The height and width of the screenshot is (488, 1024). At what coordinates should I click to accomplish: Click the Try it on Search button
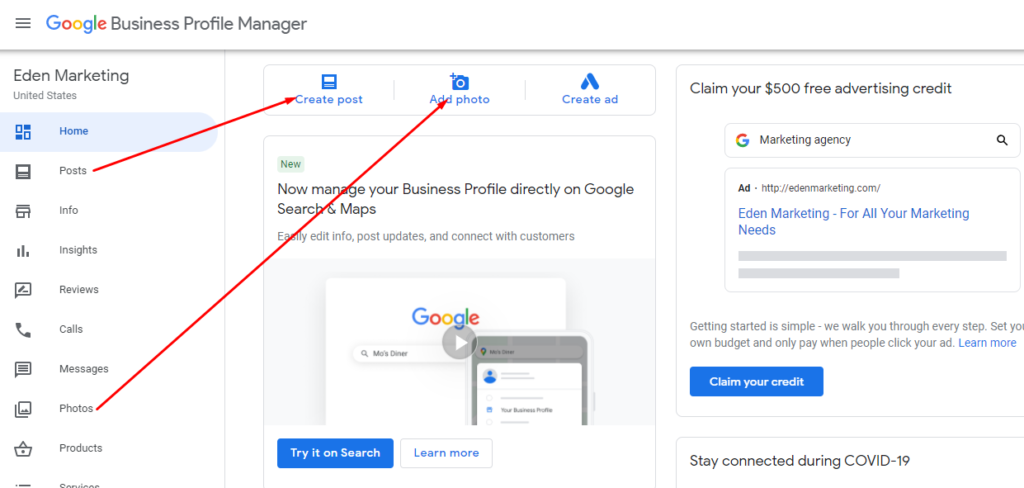(335, 453)
